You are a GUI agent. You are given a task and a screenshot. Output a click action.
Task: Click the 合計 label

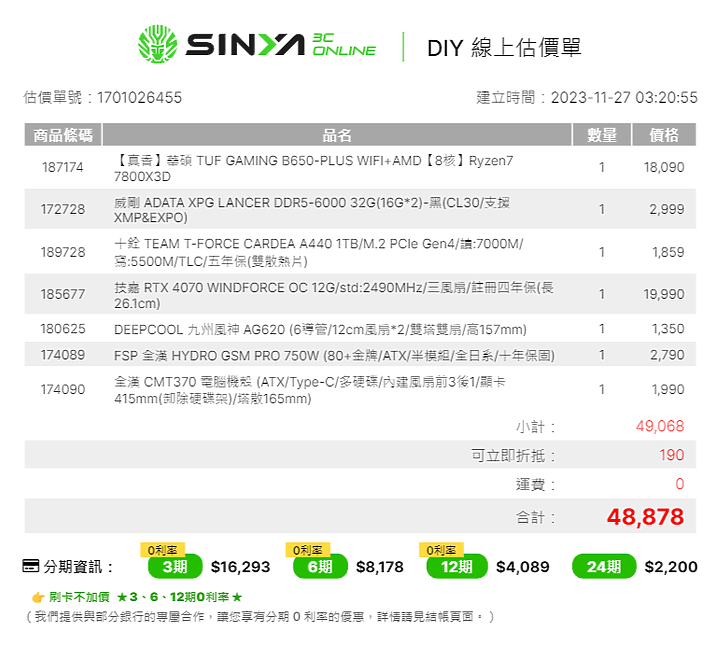click(535, 518)
